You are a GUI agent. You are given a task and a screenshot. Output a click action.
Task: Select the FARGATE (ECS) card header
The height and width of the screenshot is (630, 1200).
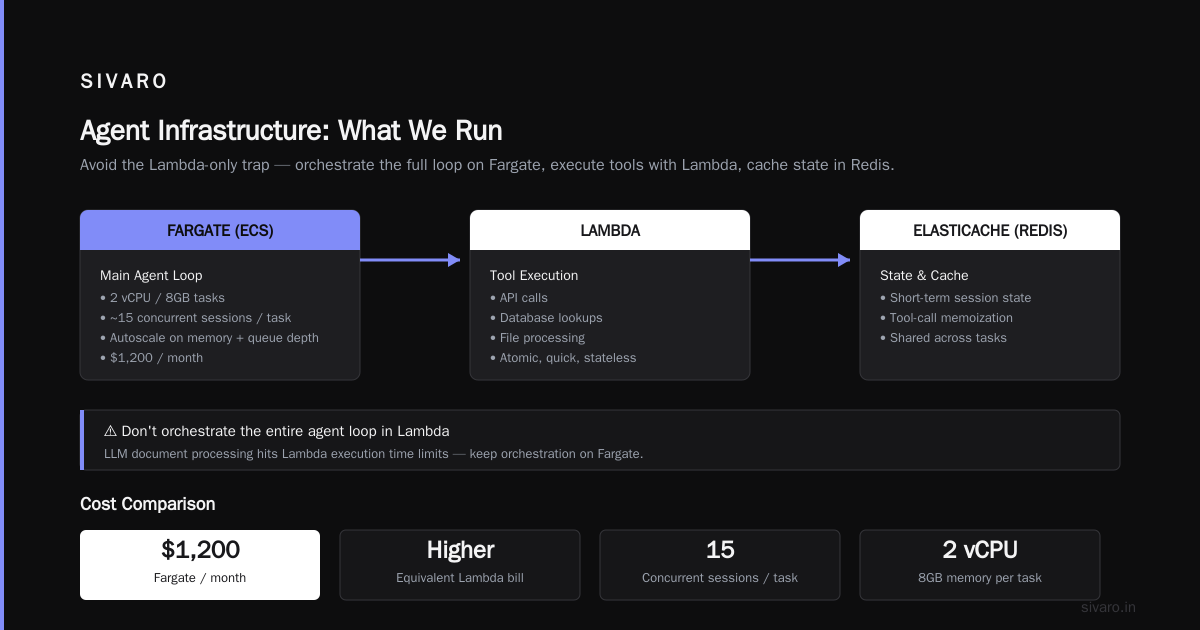coord(220,230)
